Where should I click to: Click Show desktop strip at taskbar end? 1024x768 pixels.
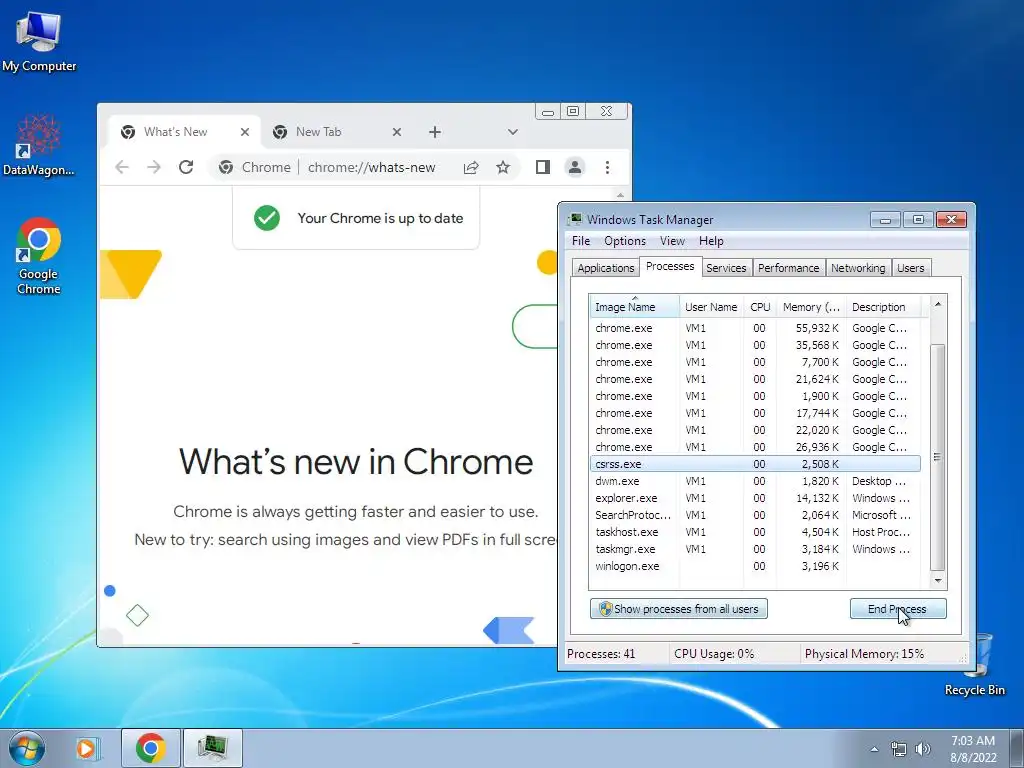1017,748
